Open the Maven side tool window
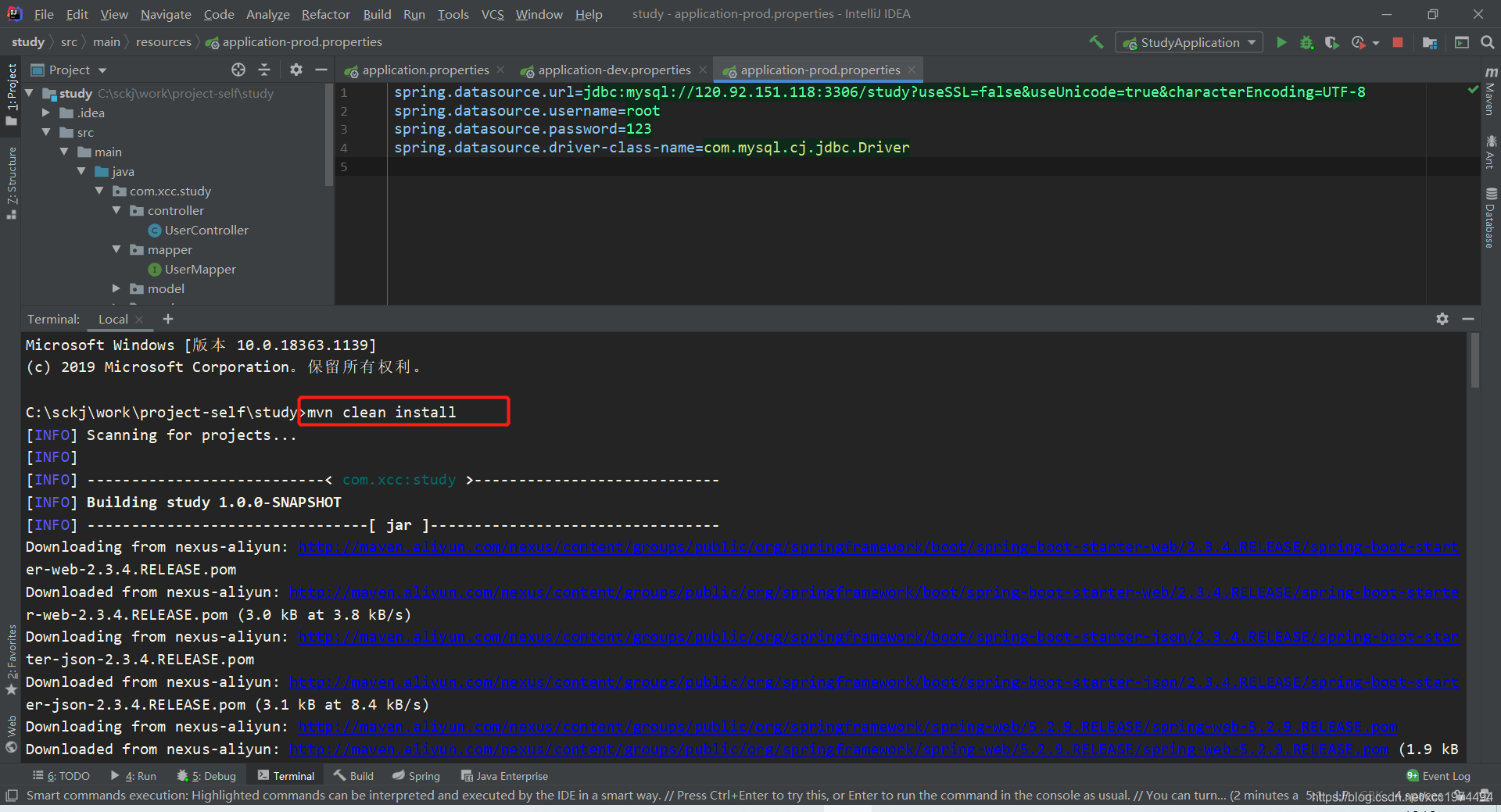The width and height of the screenshot is (1501, 812). (1491, 90)
